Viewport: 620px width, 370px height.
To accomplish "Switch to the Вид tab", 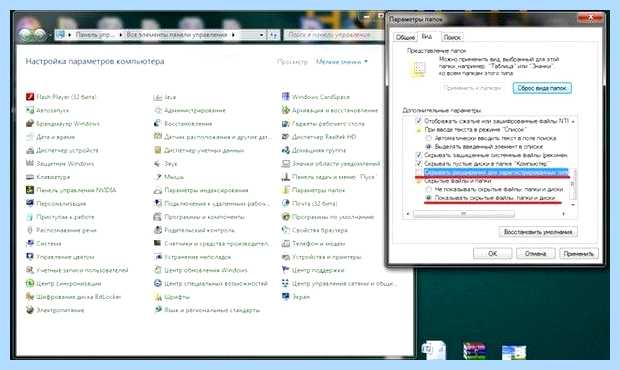I will (427, 37).
